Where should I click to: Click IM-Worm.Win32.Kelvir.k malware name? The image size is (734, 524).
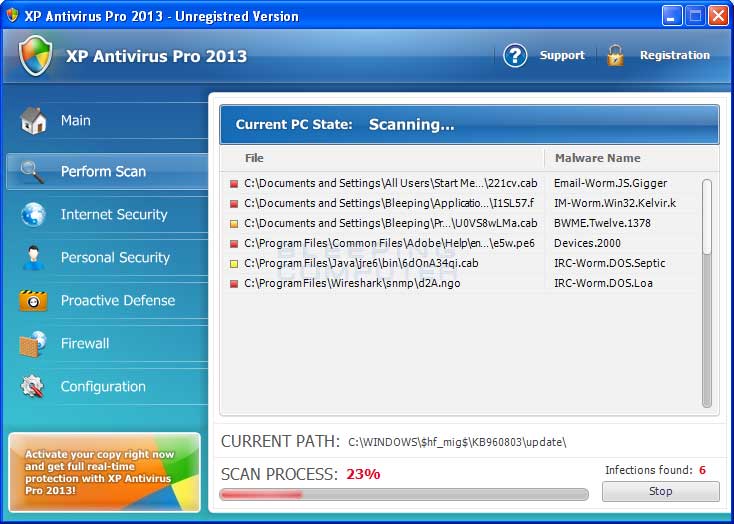point(615,203)
